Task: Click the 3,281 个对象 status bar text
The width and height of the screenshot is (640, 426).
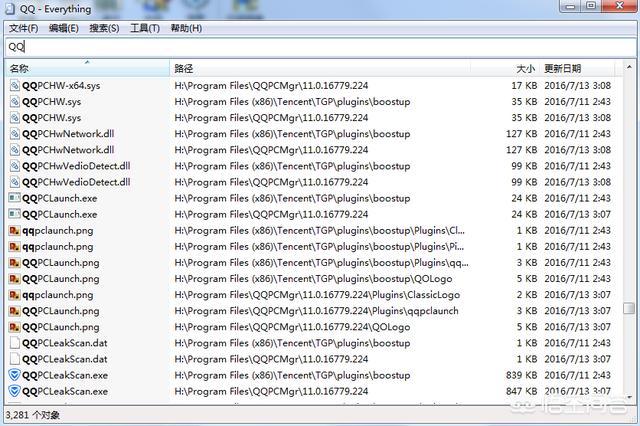Action: 33,415
